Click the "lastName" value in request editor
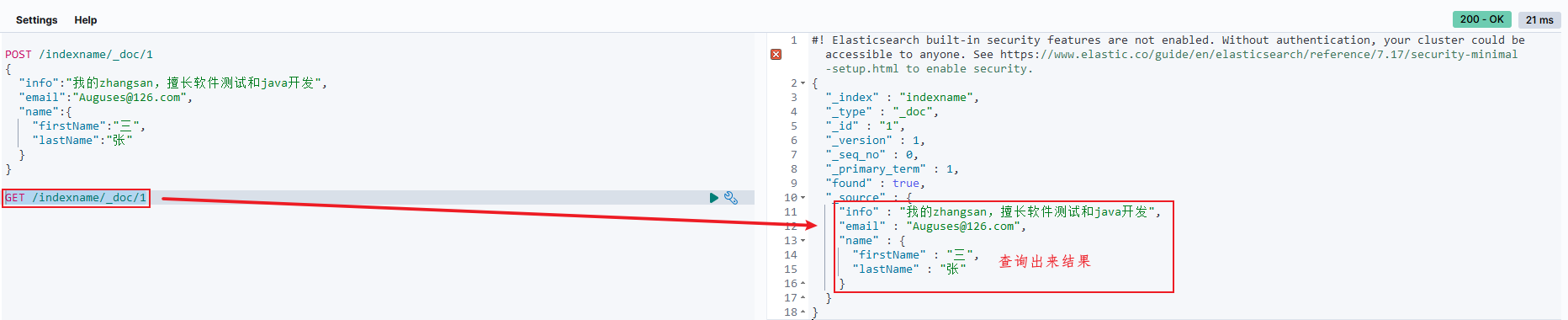The width and height of the screenshot is (1568, 320). [119, 141]
